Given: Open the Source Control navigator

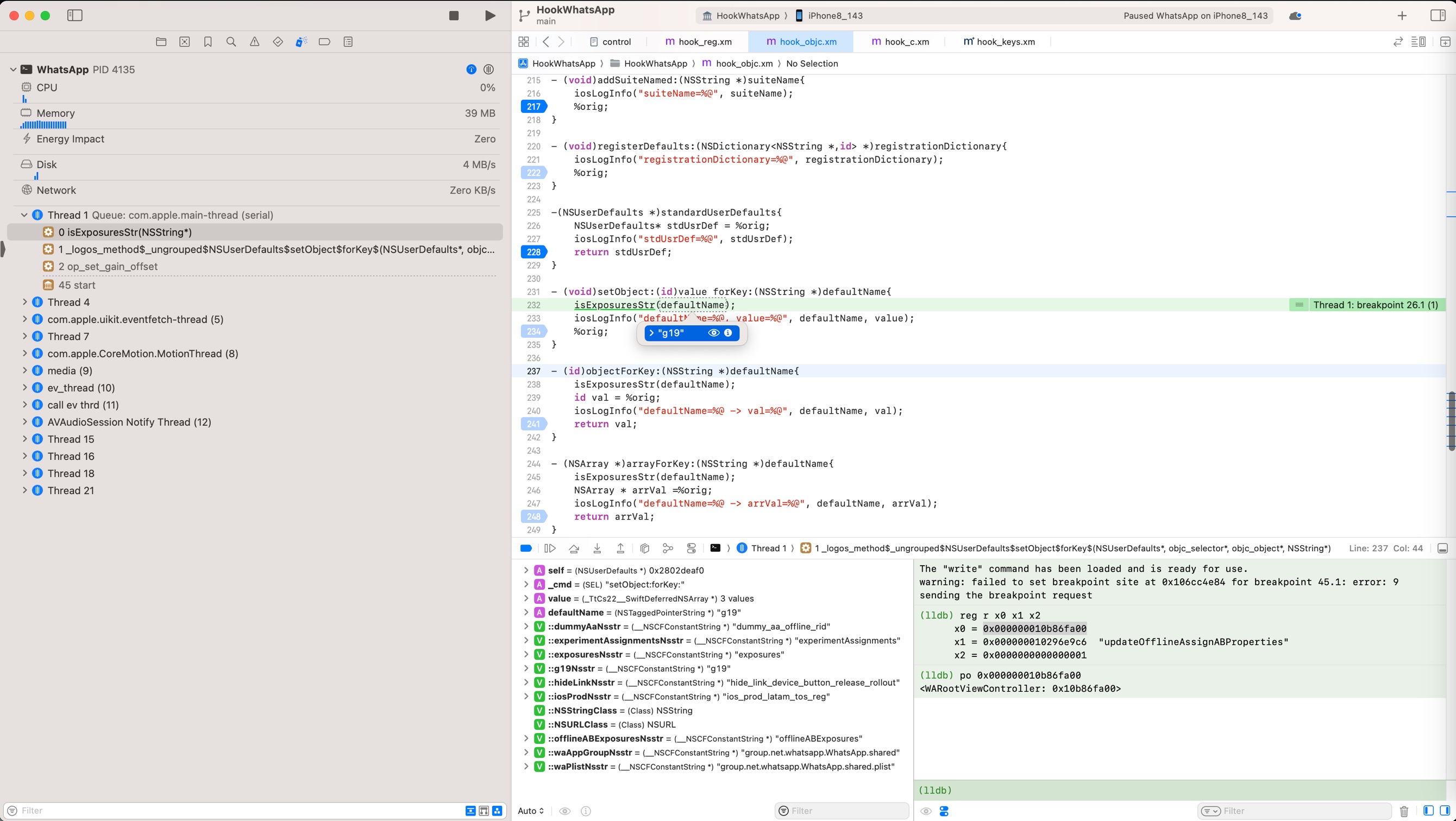Looking at the screenshot, I should tap(184, 42).
